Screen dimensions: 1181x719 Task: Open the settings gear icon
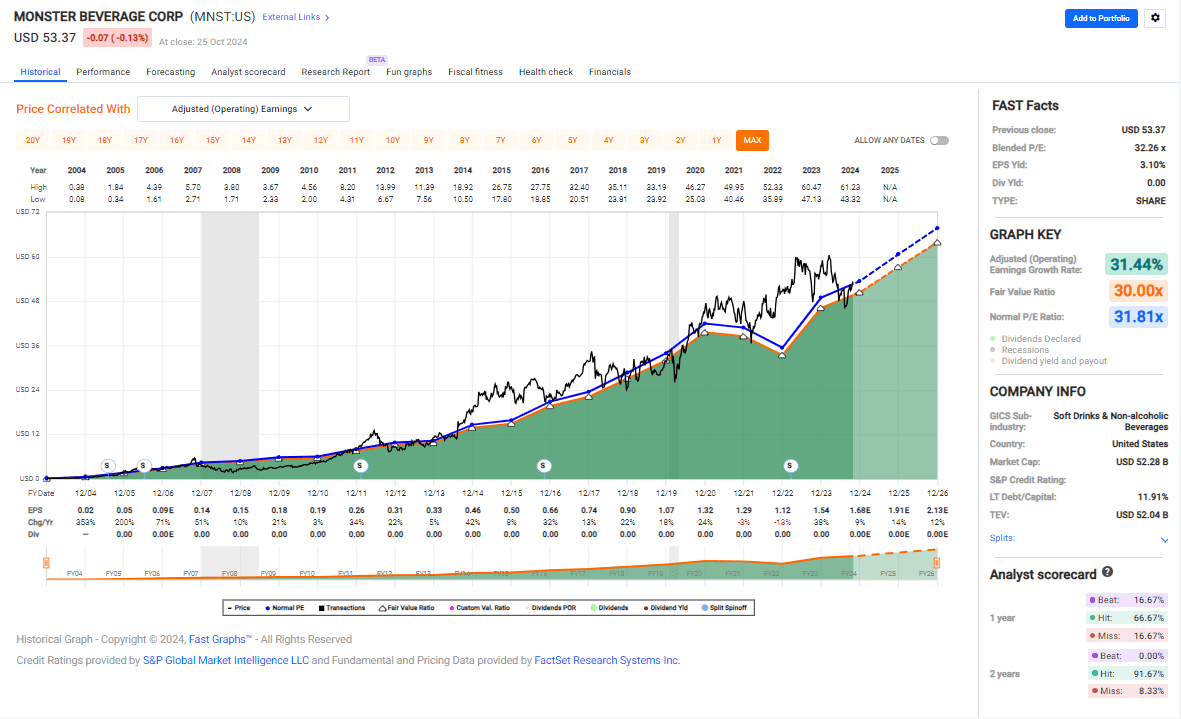1155,18
